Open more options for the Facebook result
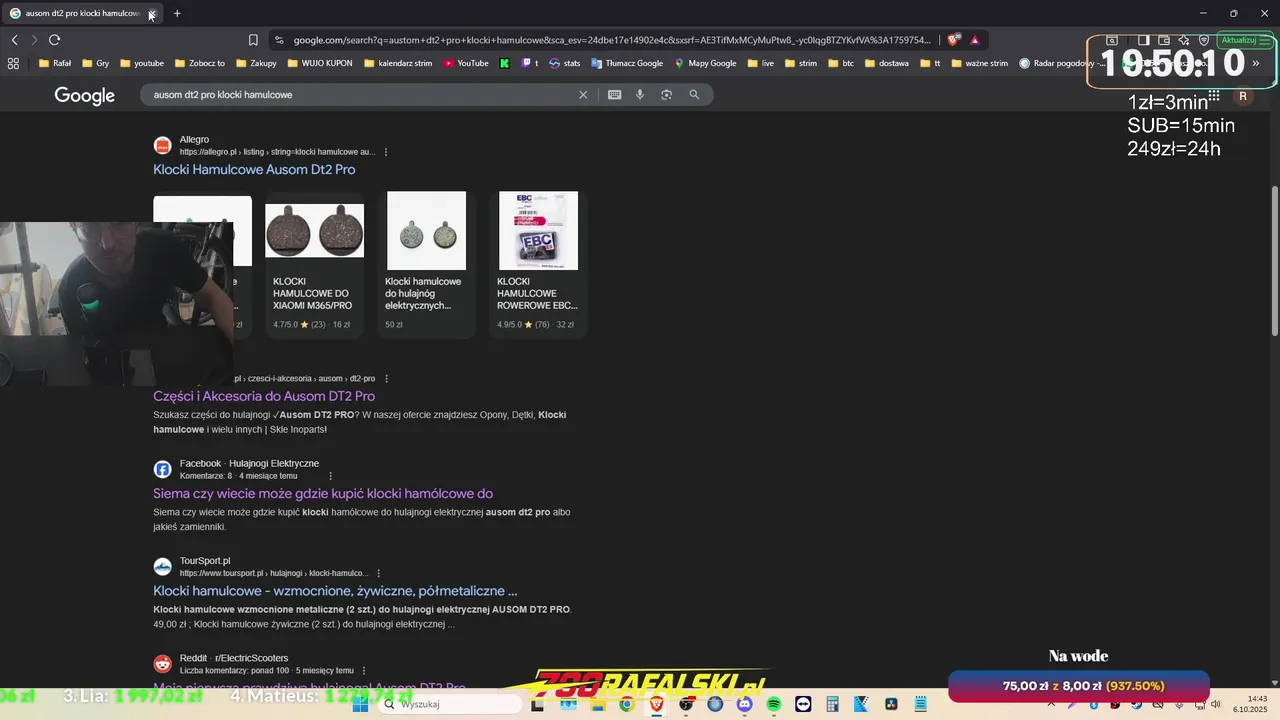Image resolution: width=1280 pixels, height=720 pixels. 331,476
